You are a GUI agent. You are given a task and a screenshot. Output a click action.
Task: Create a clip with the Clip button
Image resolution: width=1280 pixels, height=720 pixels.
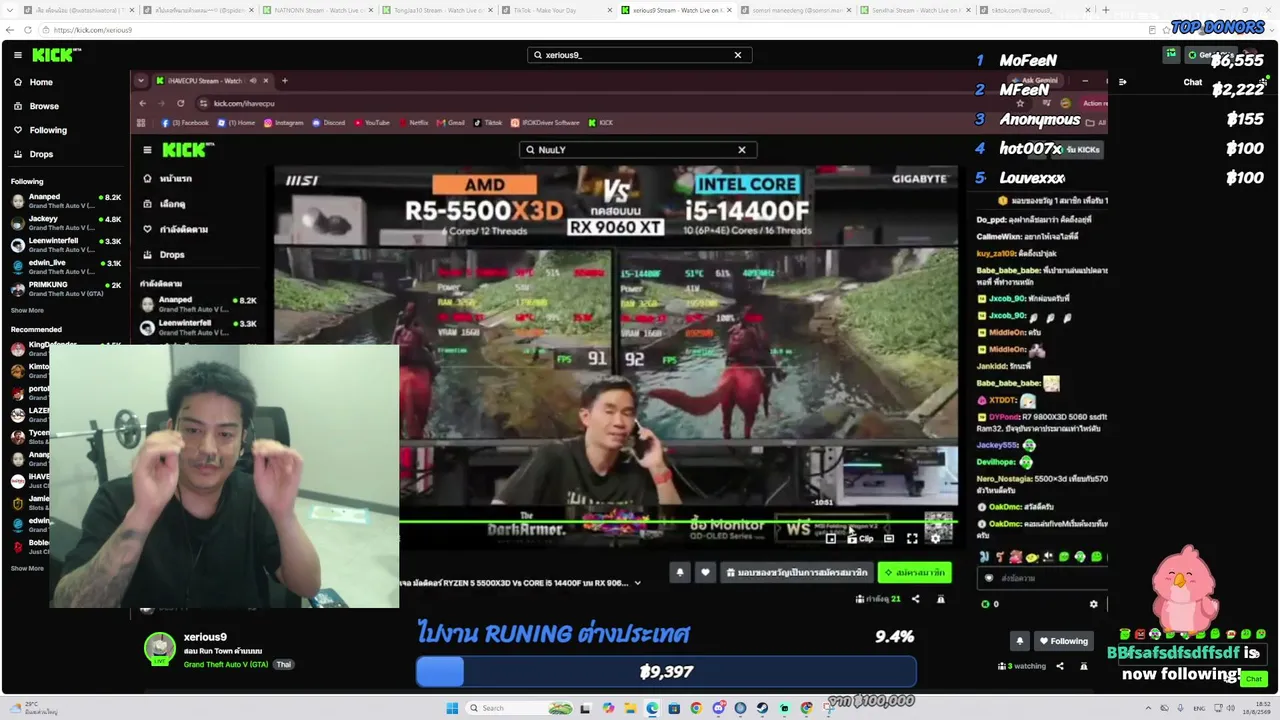(x=860, y=539)
